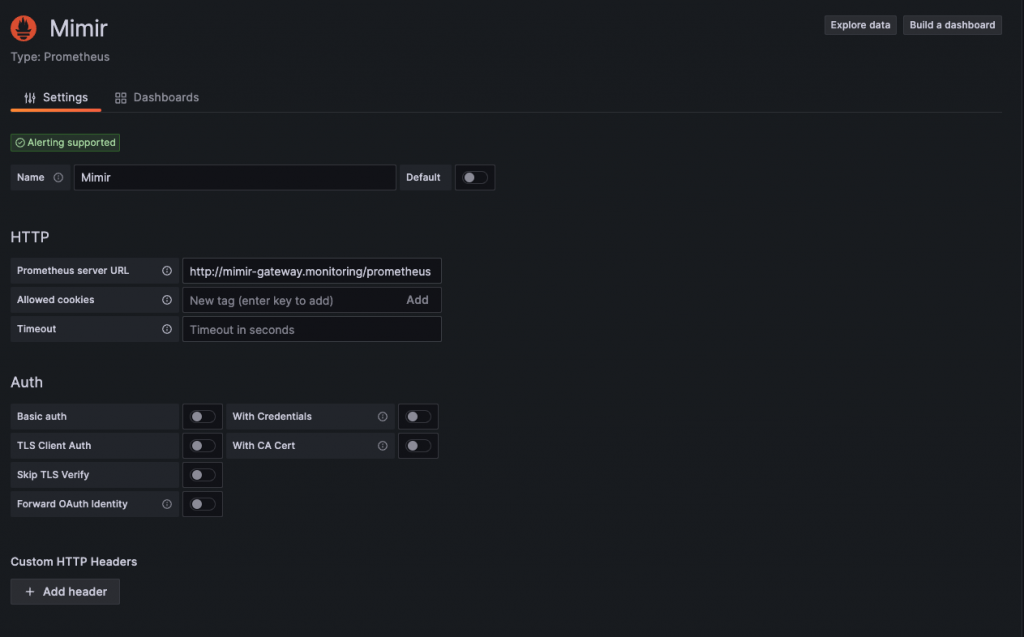The image size is (1024, 637).
Task: Click the TLS Client Auth label
Action: pos(54,446)
